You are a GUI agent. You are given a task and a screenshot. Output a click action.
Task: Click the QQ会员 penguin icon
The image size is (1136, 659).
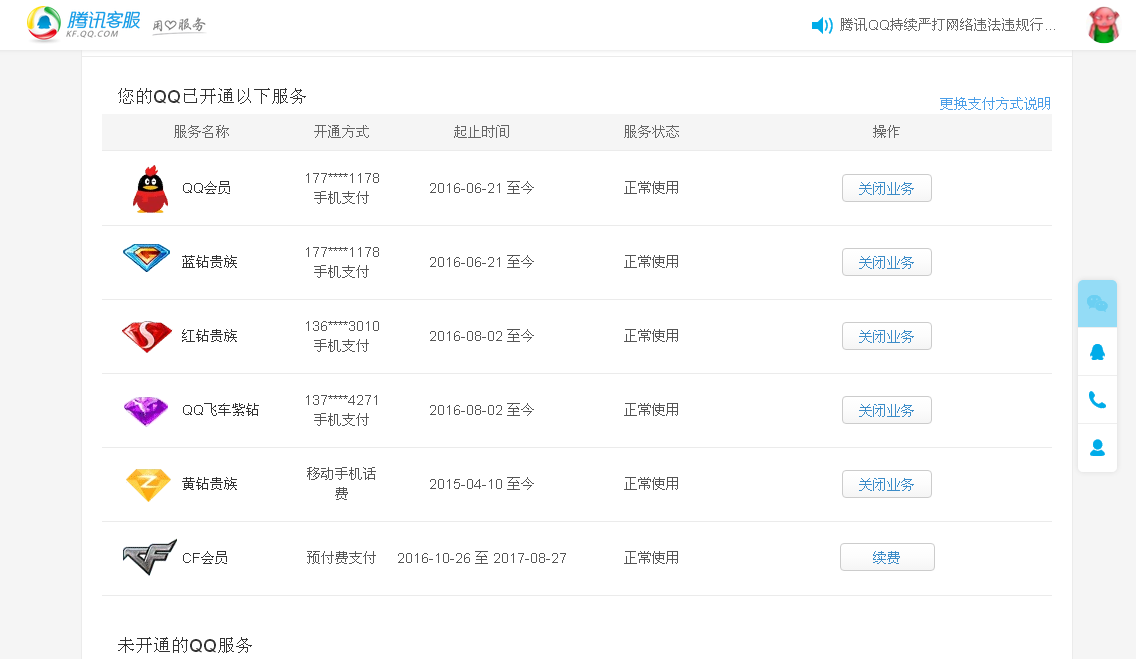coord(150,188)
